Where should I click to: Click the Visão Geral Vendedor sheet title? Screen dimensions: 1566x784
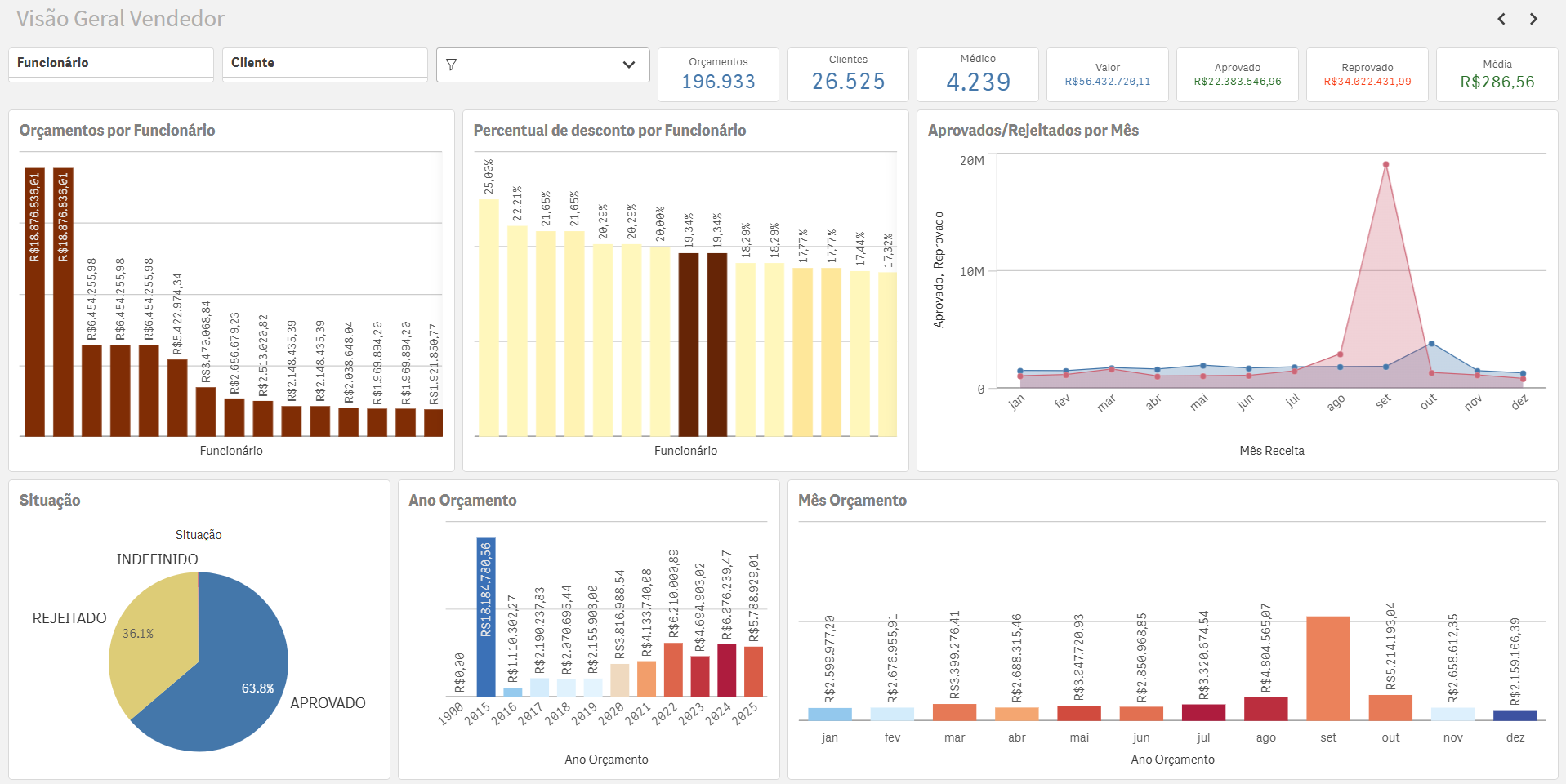120,19
